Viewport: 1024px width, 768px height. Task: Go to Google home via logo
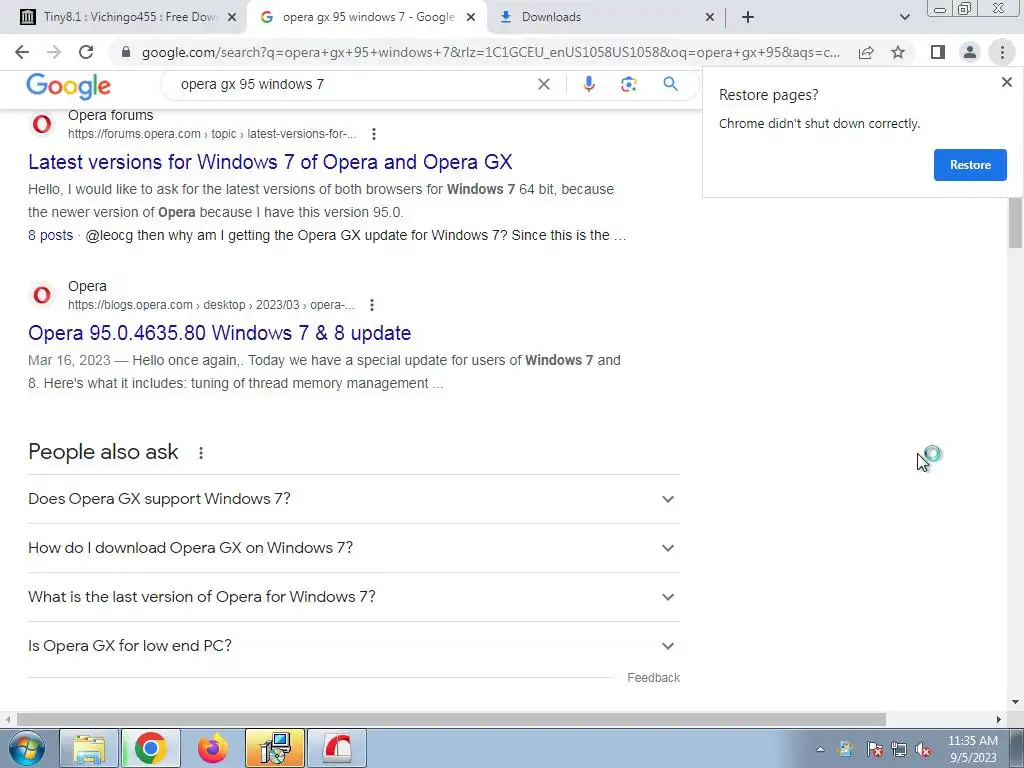pos(69,86)
